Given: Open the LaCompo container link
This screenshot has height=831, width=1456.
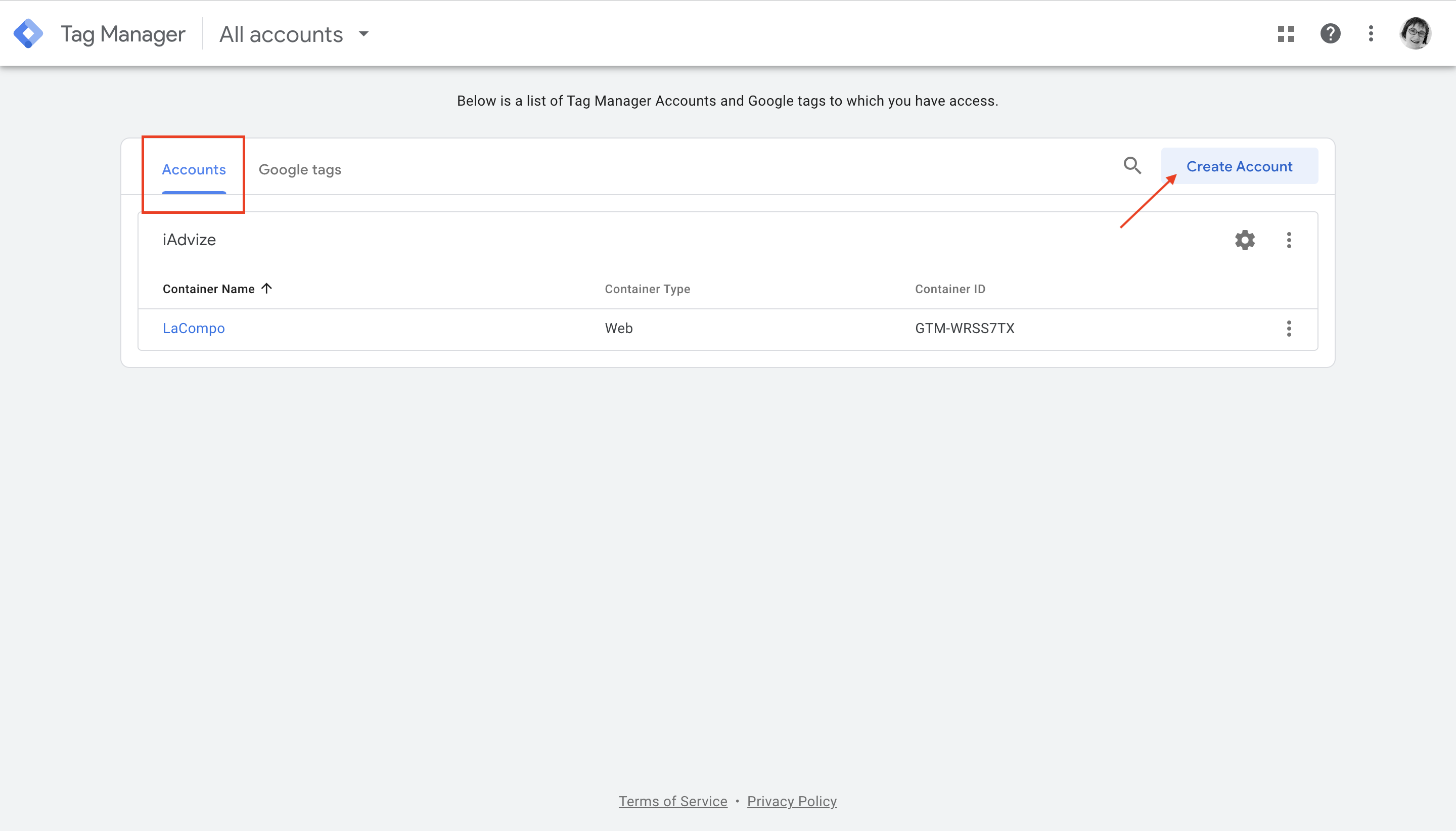Looking at the screenshot, I should [194, 328].
